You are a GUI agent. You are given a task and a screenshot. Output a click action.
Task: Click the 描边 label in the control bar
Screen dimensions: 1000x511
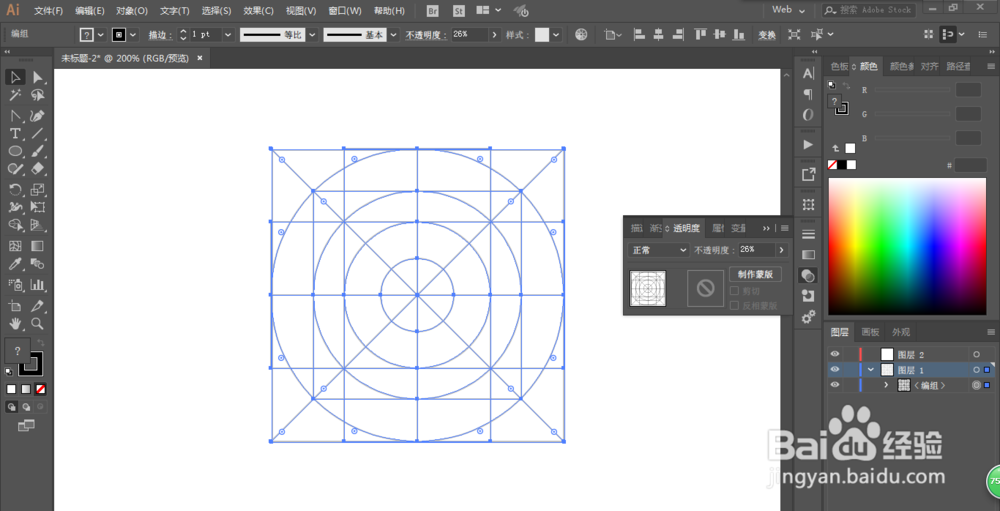coord(160,35)
